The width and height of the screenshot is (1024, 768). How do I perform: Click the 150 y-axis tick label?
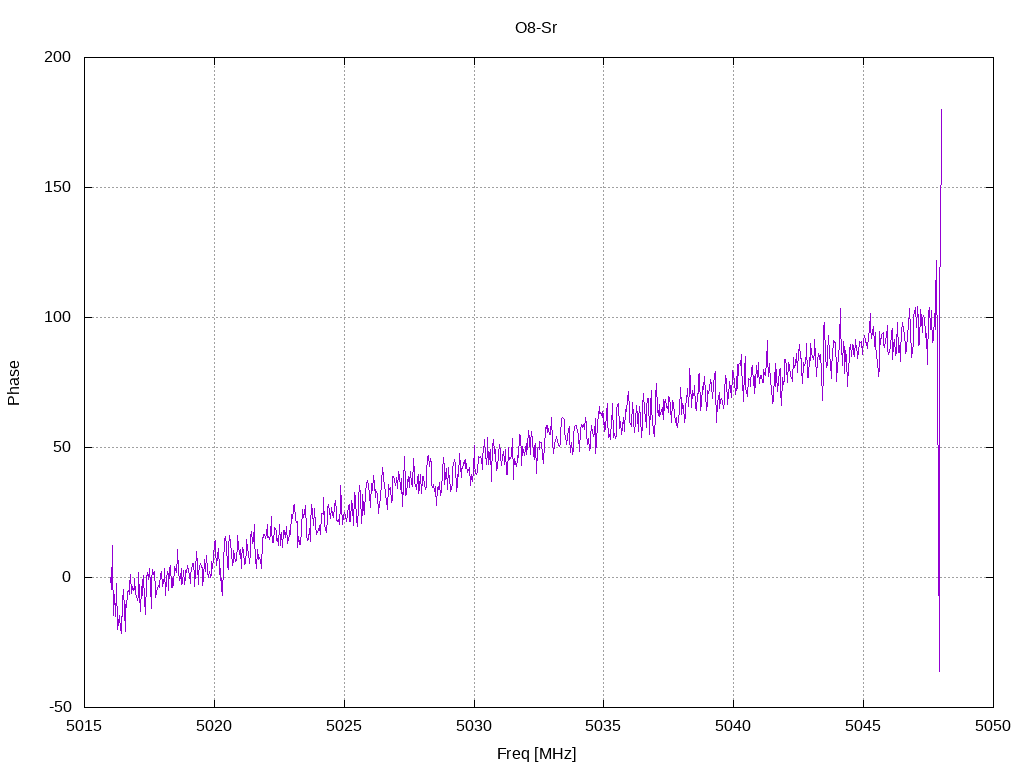tap(57, 187)
